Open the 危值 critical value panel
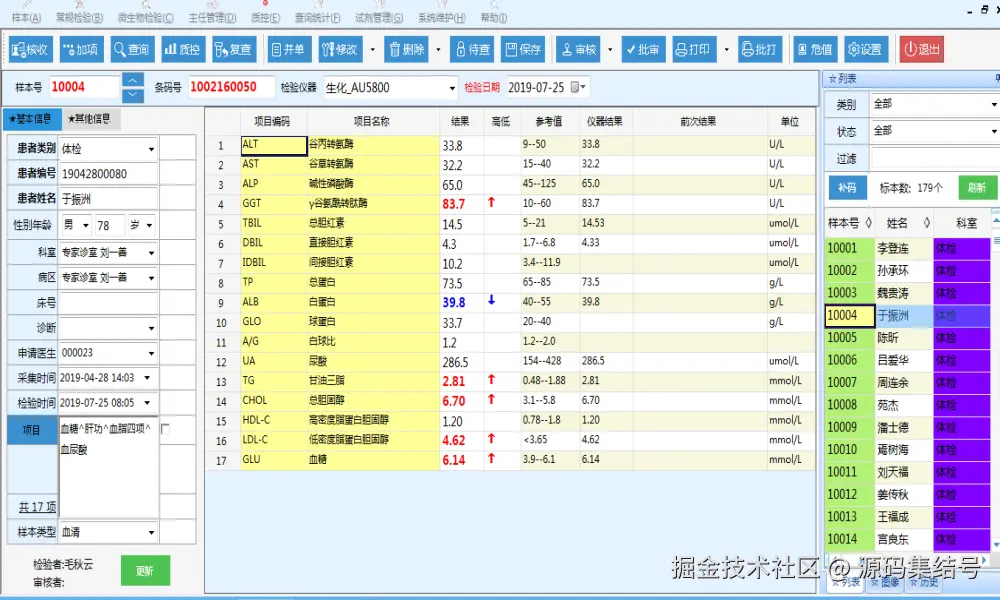The width and height of the screenshot is (1000, 600). [815, 48]
